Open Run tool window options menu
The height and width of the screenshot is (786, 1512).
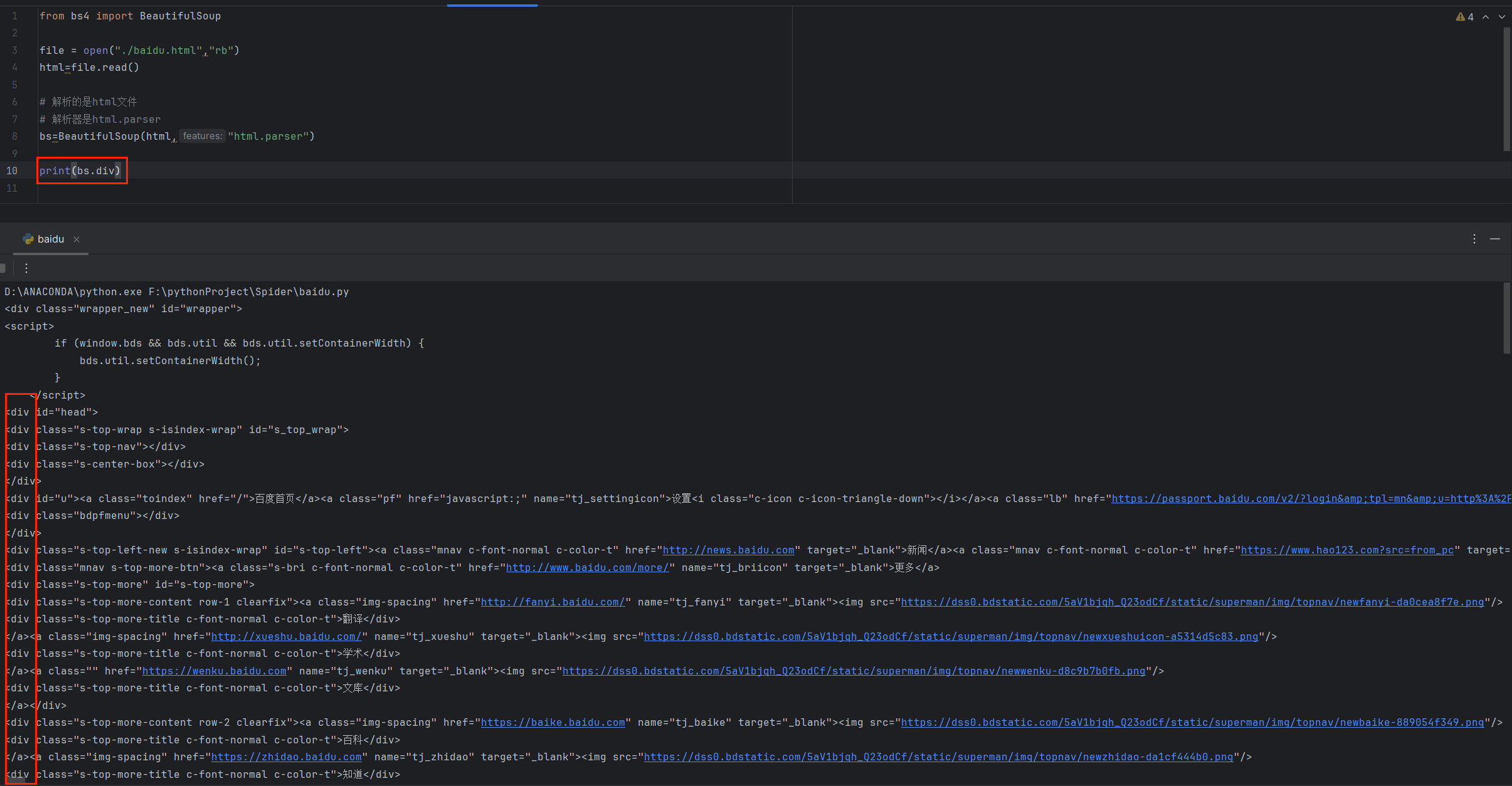tap(1474, 239)
